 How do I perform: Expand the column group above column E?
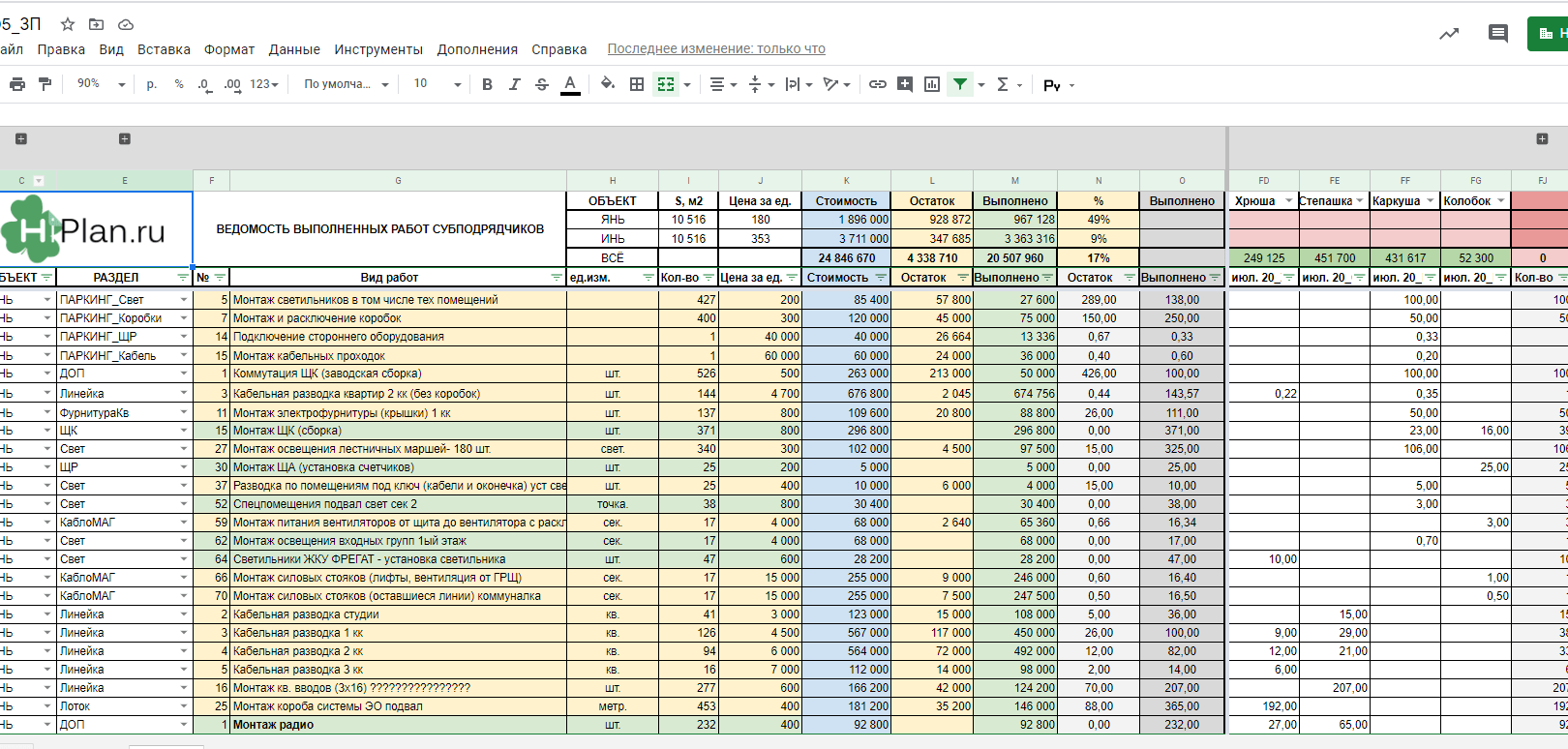click(125, 139)
